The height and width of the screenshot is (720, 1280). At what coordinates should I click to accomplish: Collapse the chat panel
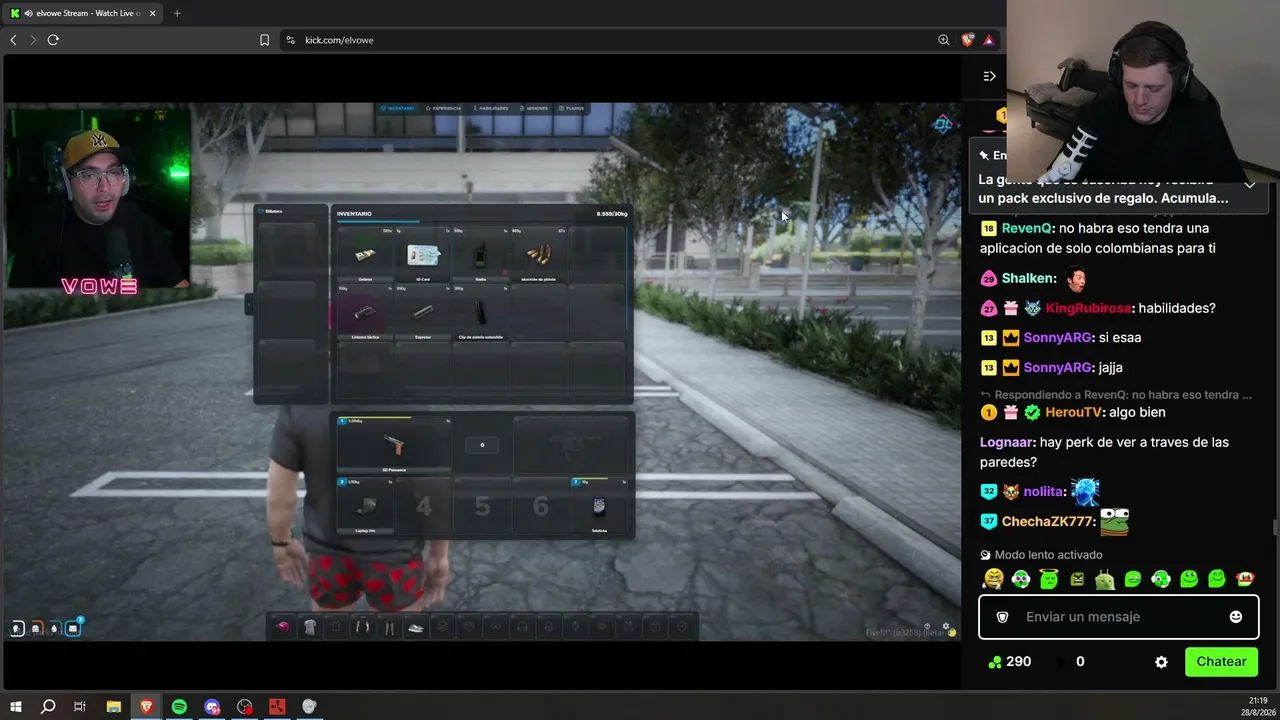[989, 76]
